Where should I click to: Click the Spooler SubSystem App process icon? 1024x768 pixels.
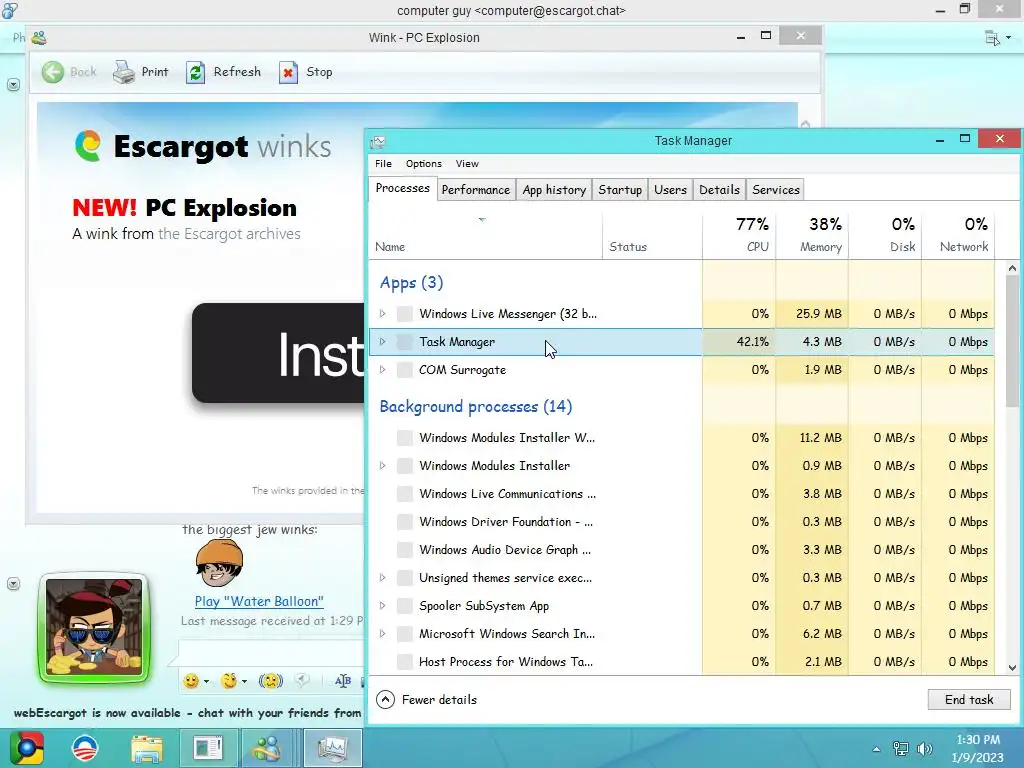[x=405, y=606]
